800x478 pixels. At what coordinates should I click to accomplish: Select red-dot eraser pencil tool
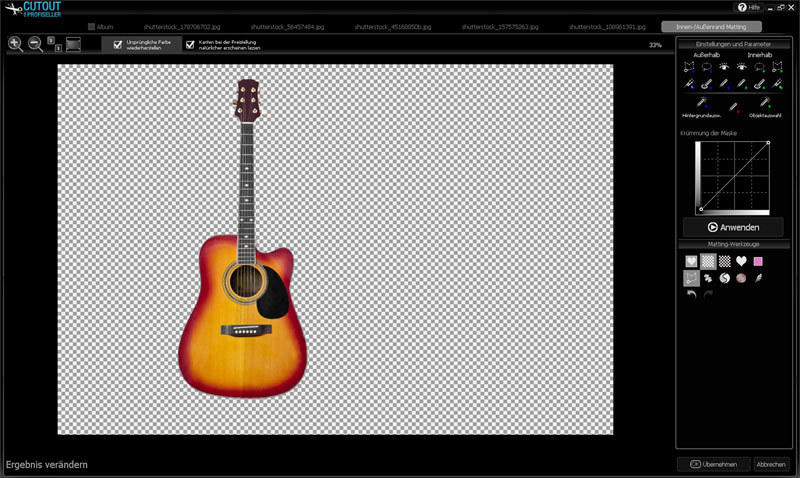tap(734, 107)
